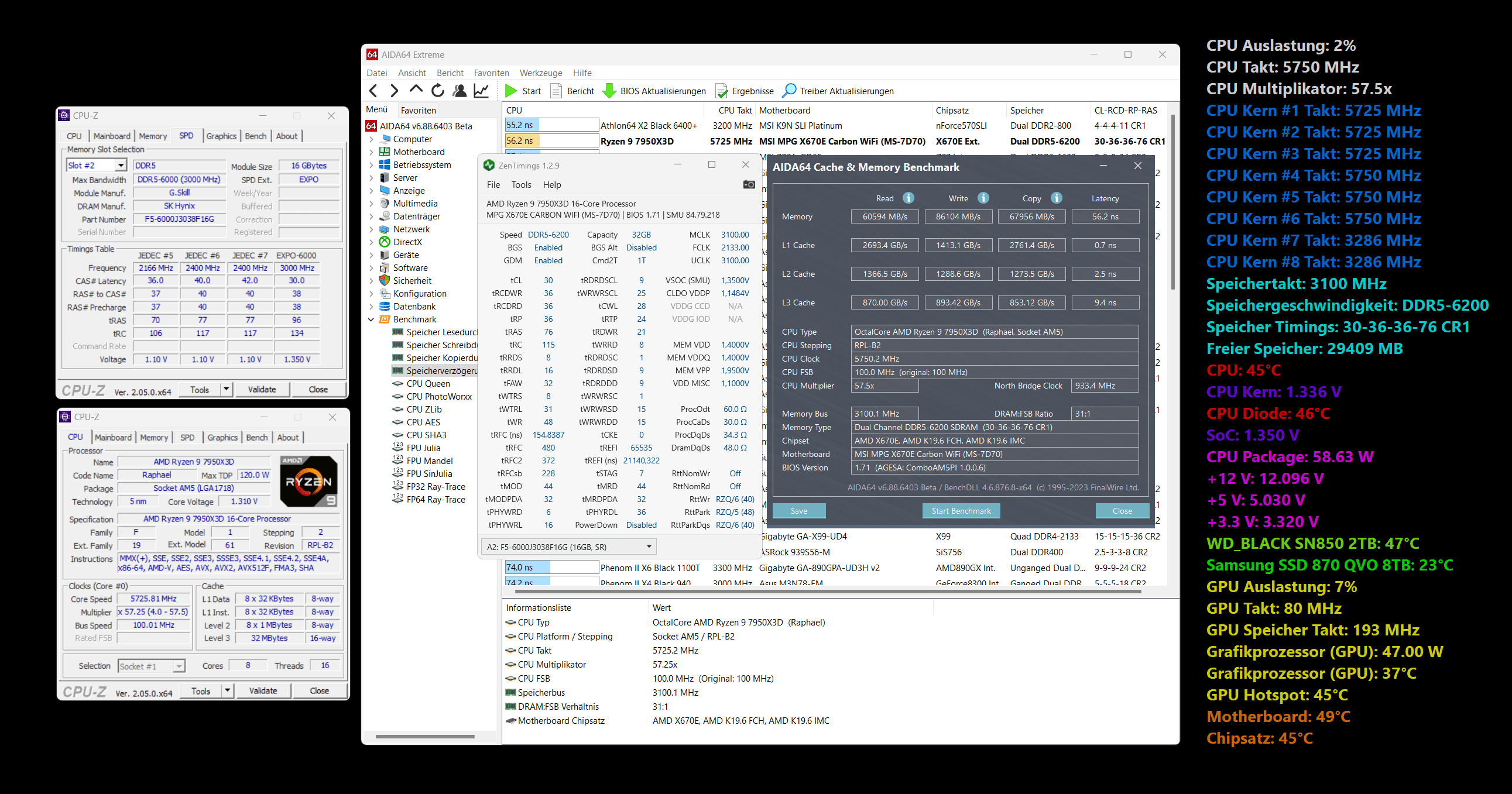Click Validate in lower CPU-Z window
Image resolution: width=1512 pixels, height=794 pixels.
tap(263, 690)
